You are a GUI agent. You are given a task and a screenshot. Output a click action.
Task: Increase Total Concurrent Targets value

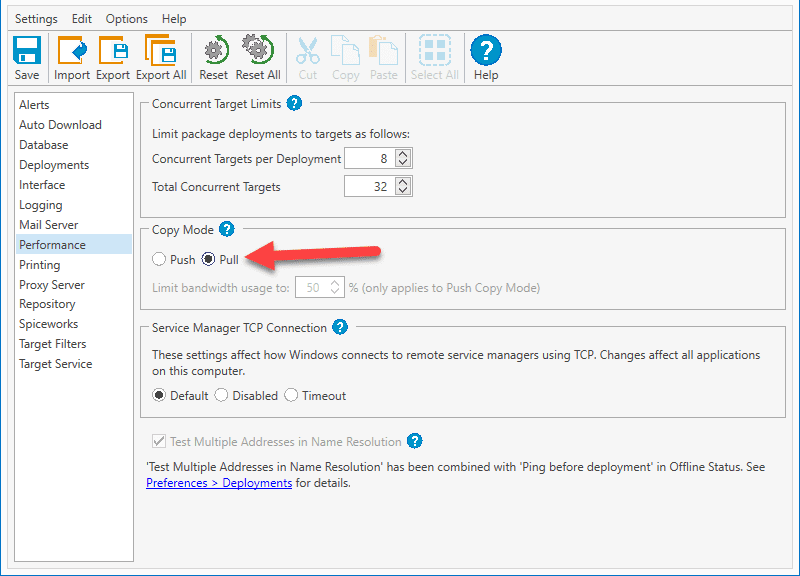[x=403, y=182]
